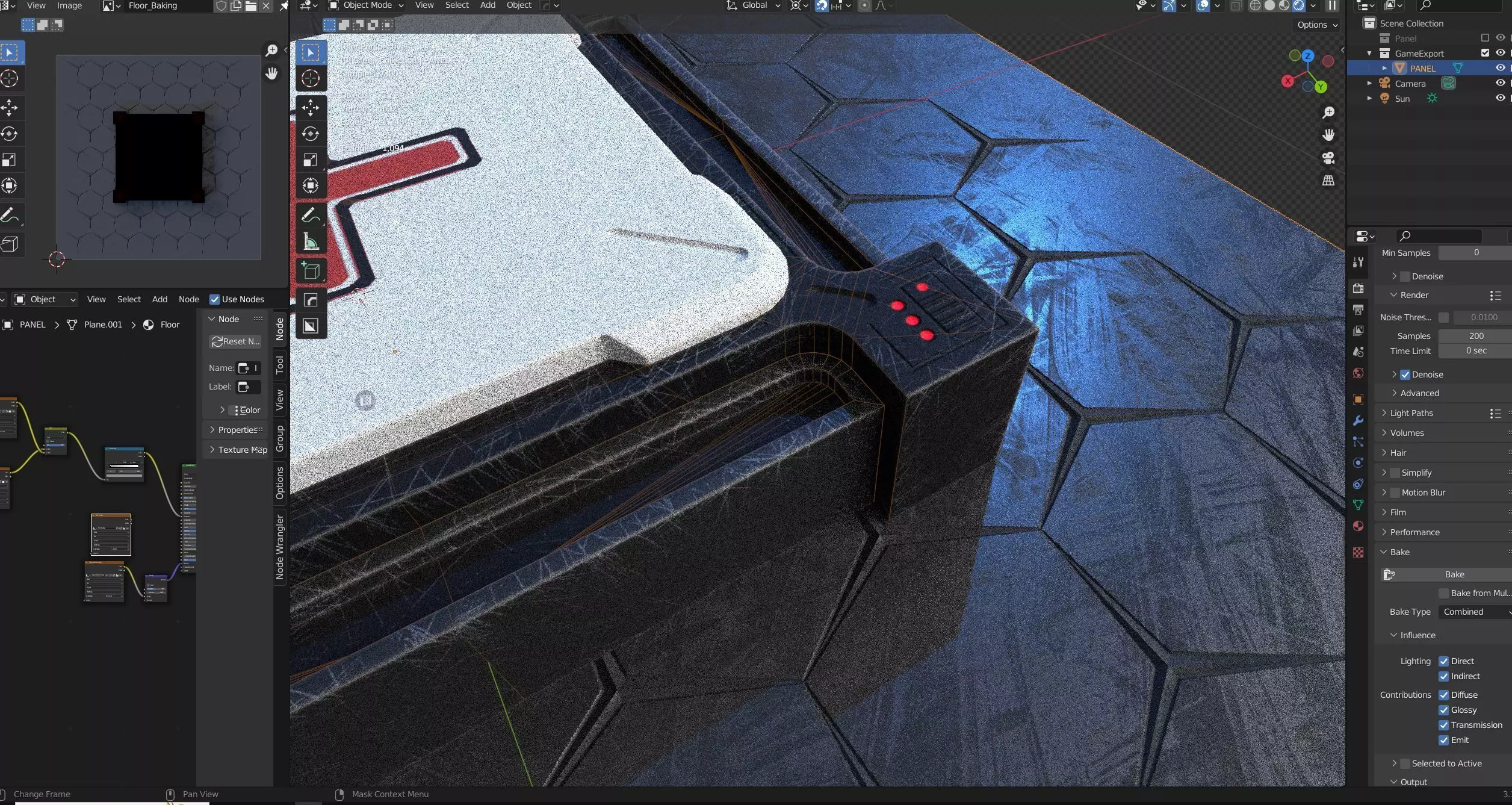Viewport: 1512px width, 805px height.
Task: Toggle Glossy contribution checkbox
Action: pos(1443,710)
